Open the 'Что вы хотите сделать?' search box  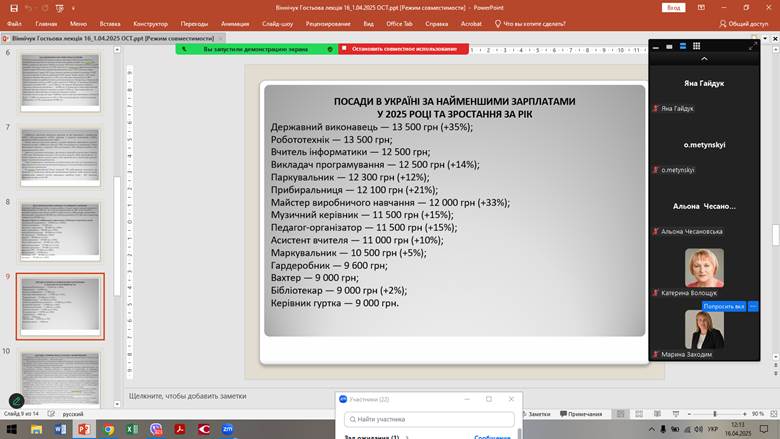point(541,22)
